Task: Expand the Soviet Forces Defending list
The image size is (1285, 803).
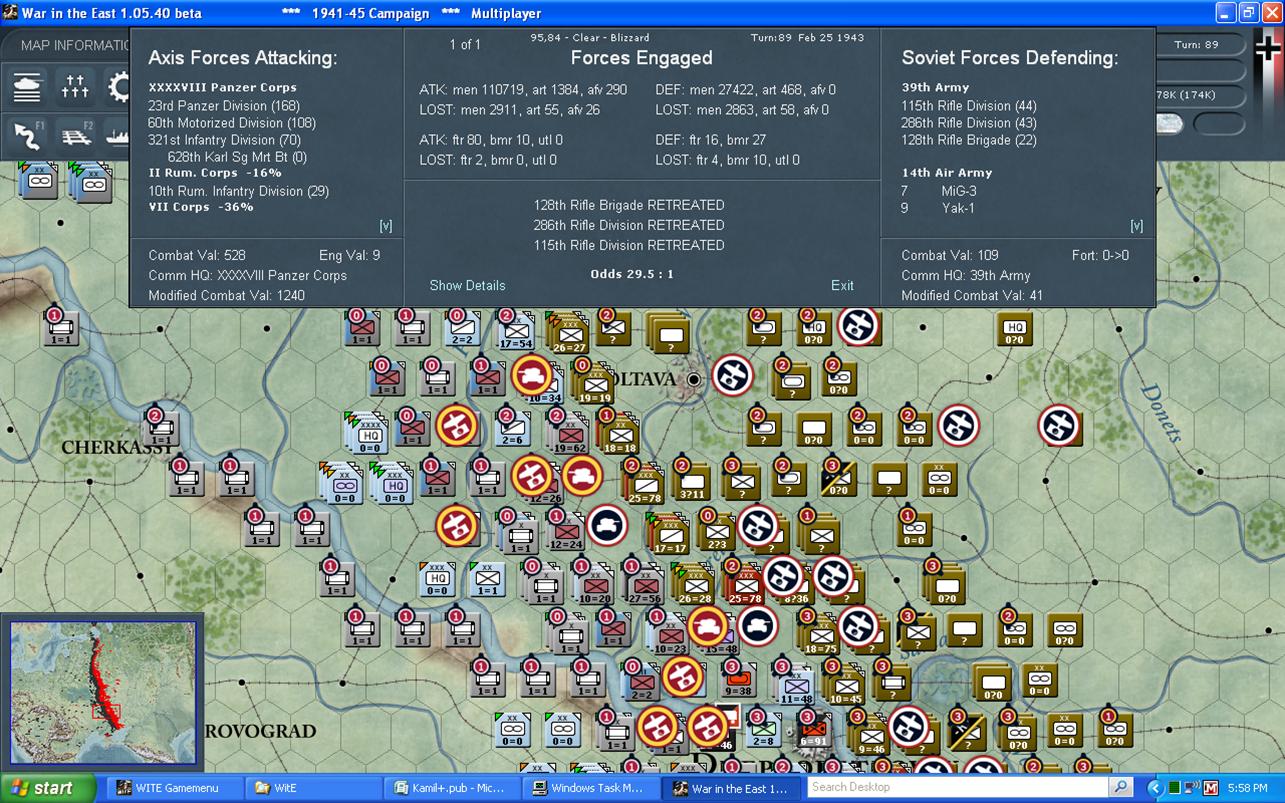Action: (1136, 226)
